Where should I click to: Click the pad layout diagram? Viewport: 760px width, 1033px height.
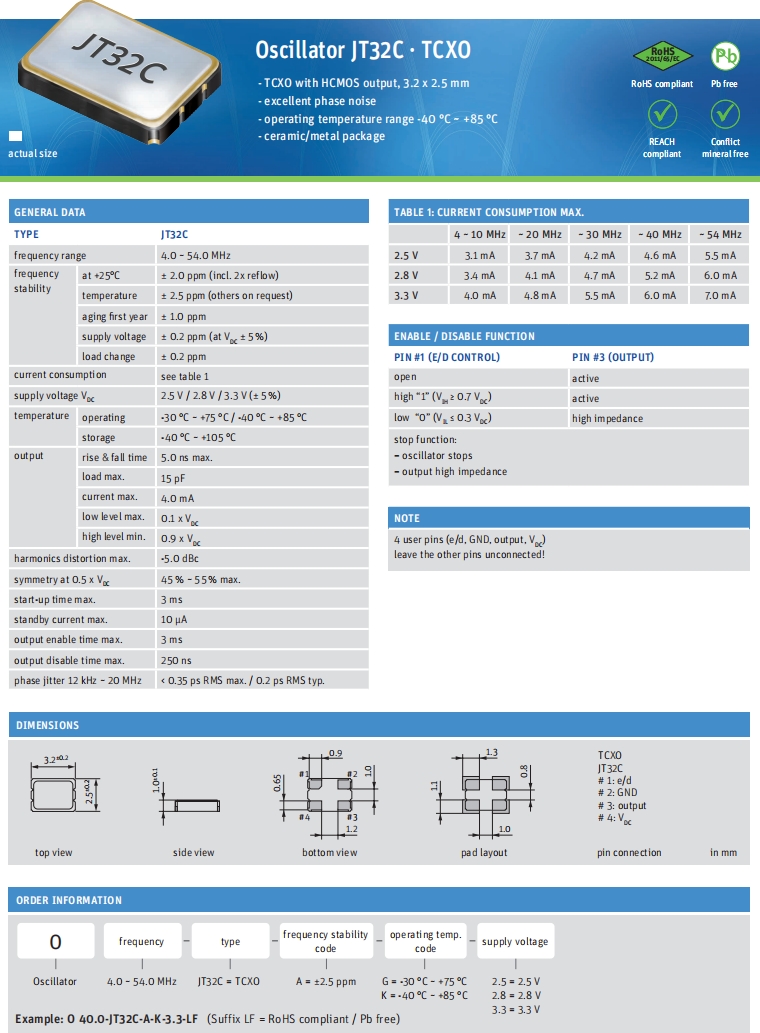[483, 796]
